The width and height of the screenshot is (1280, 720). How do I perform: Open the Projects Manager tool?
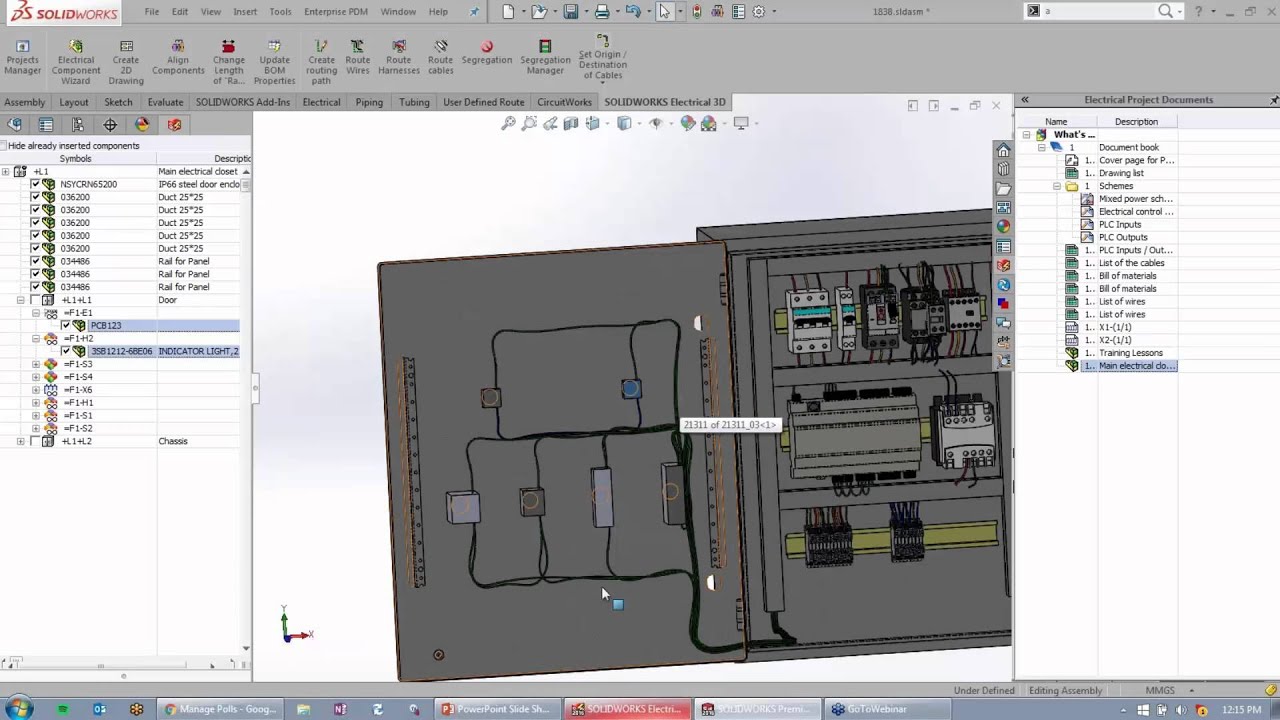[x=22, y=58]
